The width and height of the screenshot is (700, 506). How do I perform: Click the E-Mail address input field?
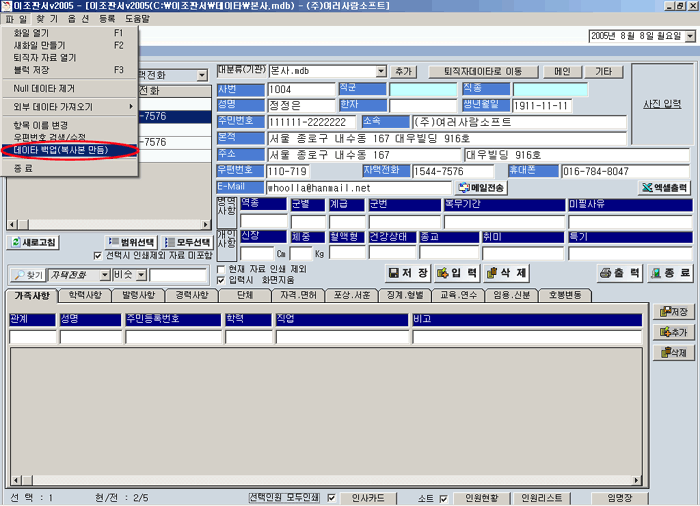[x=359, y=187]
